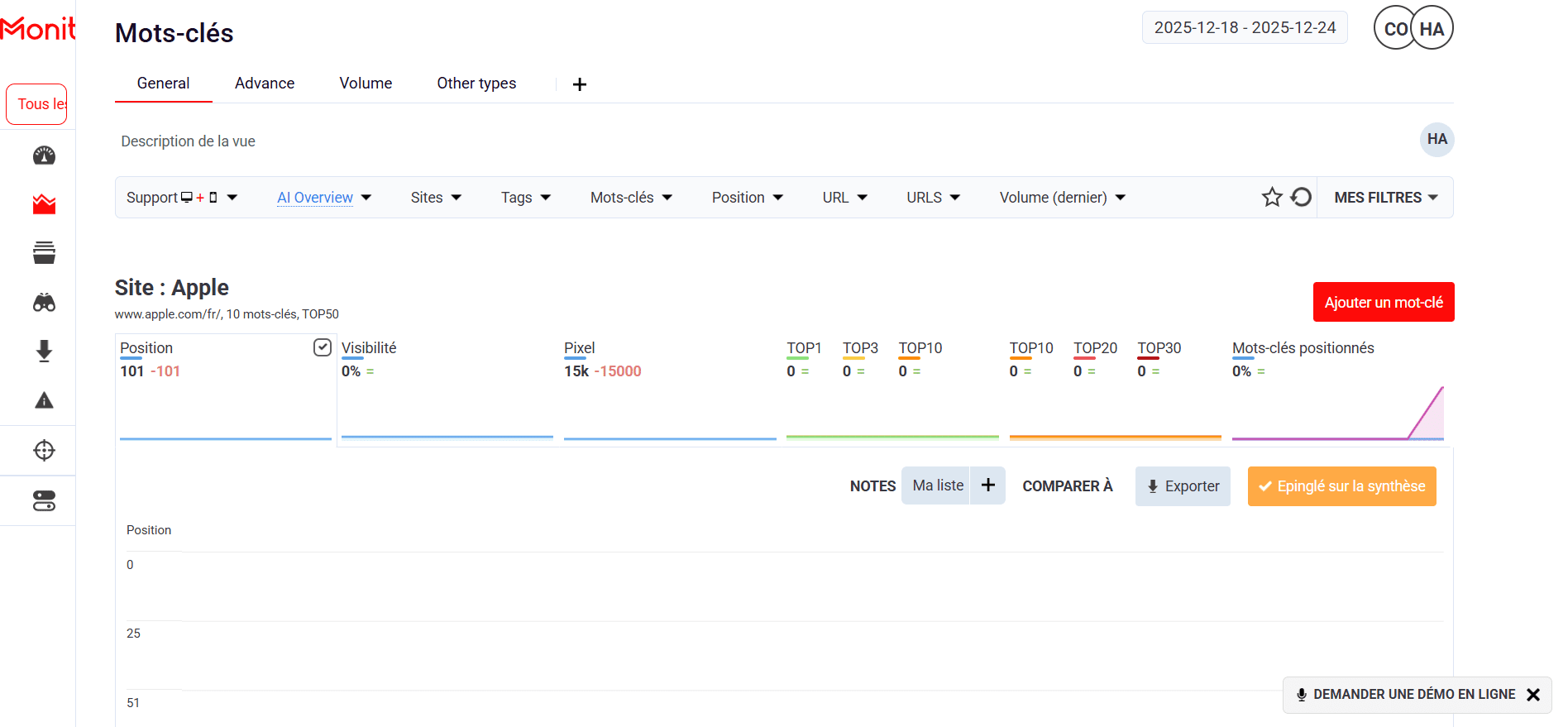Open the binoculars icon in sidebar
This screenshot has width=1568, height=727.
(44, 303)
